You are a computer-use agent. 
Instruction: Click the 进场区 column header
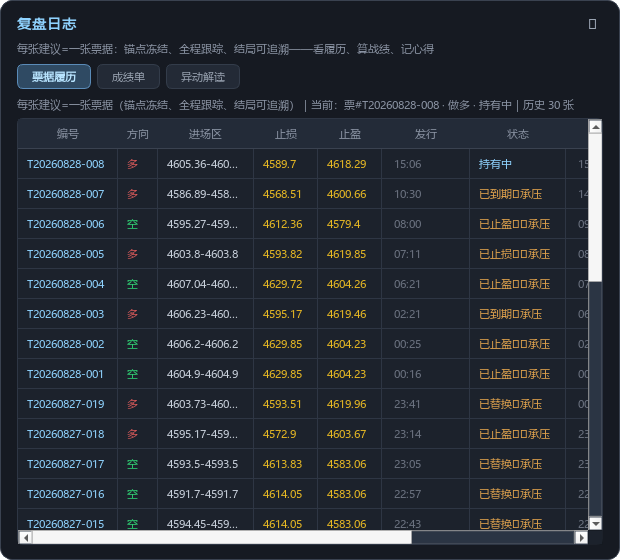tap(205, 134)
